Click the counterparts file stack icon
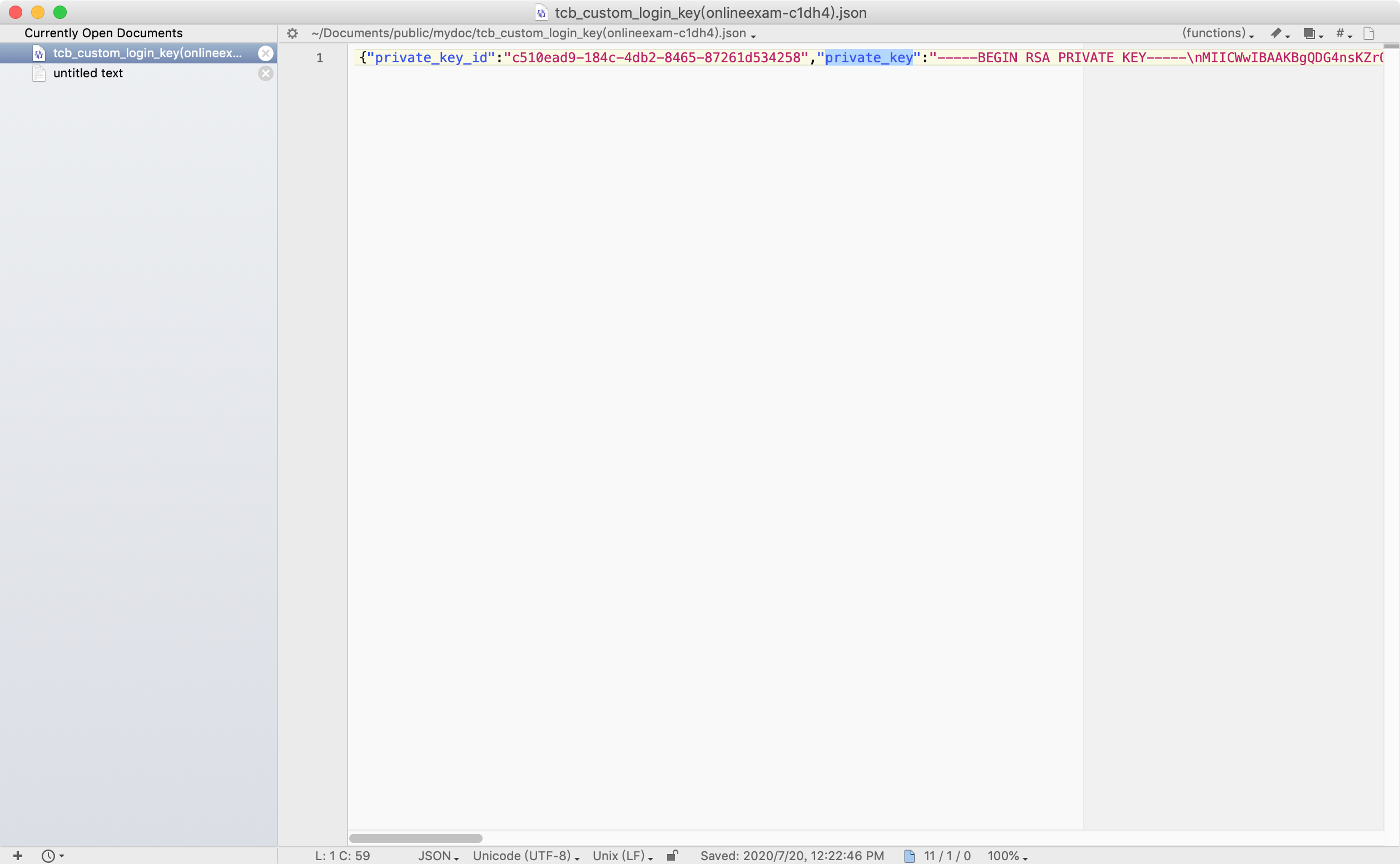The image size is (1400, 864). pos(1312,33)
